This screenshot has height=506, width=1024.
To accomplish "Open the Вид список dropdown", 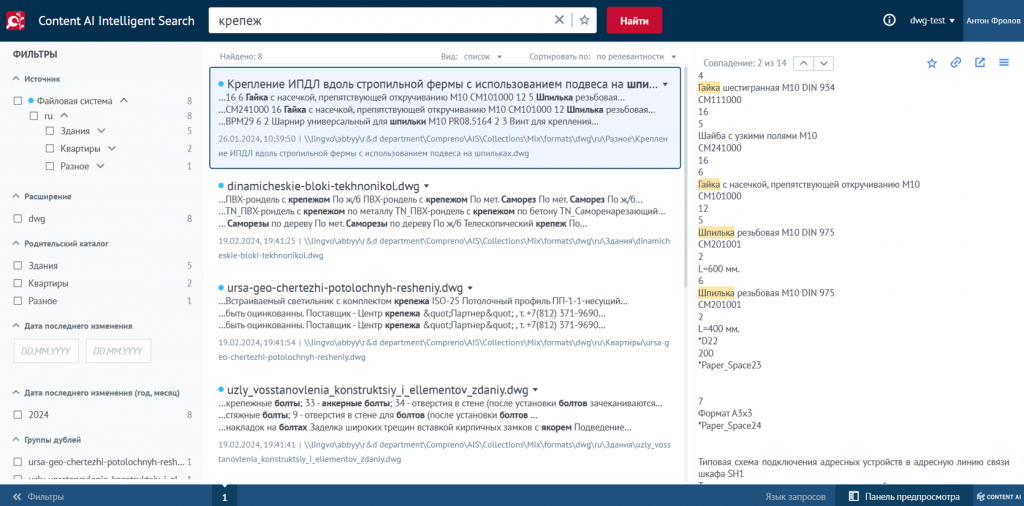I will (482, 57).
